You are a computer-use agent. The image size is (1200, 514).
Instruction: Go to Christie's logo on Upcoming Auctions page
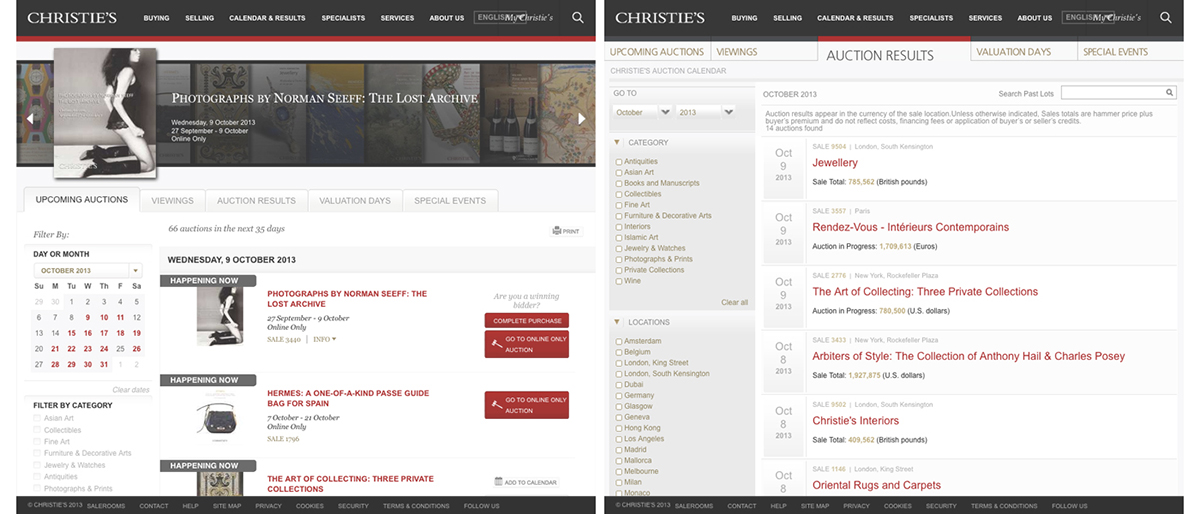pos(72,18)
